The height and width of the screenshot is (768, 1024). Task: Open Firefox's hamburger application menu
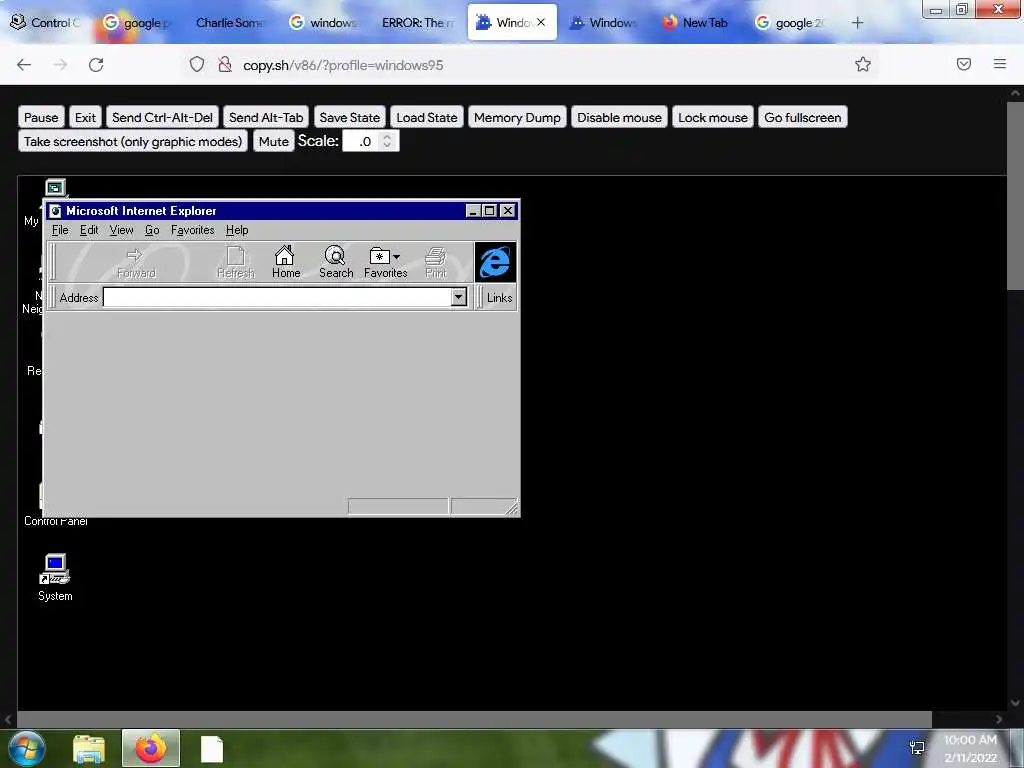click(x=1000, y=64)
